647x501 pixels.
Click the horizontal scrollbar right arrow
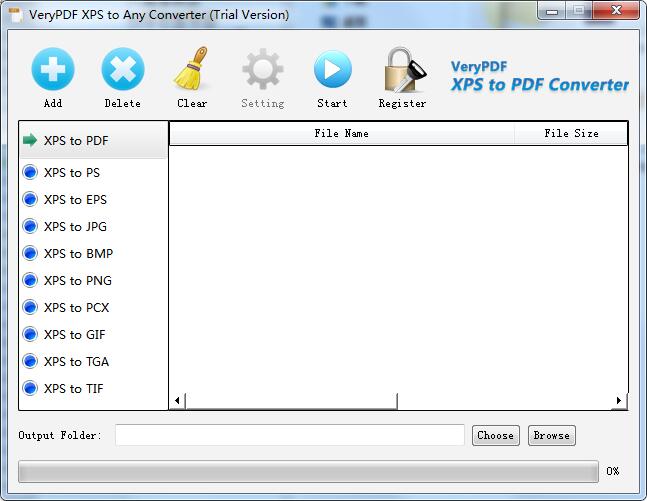(619, 401)
